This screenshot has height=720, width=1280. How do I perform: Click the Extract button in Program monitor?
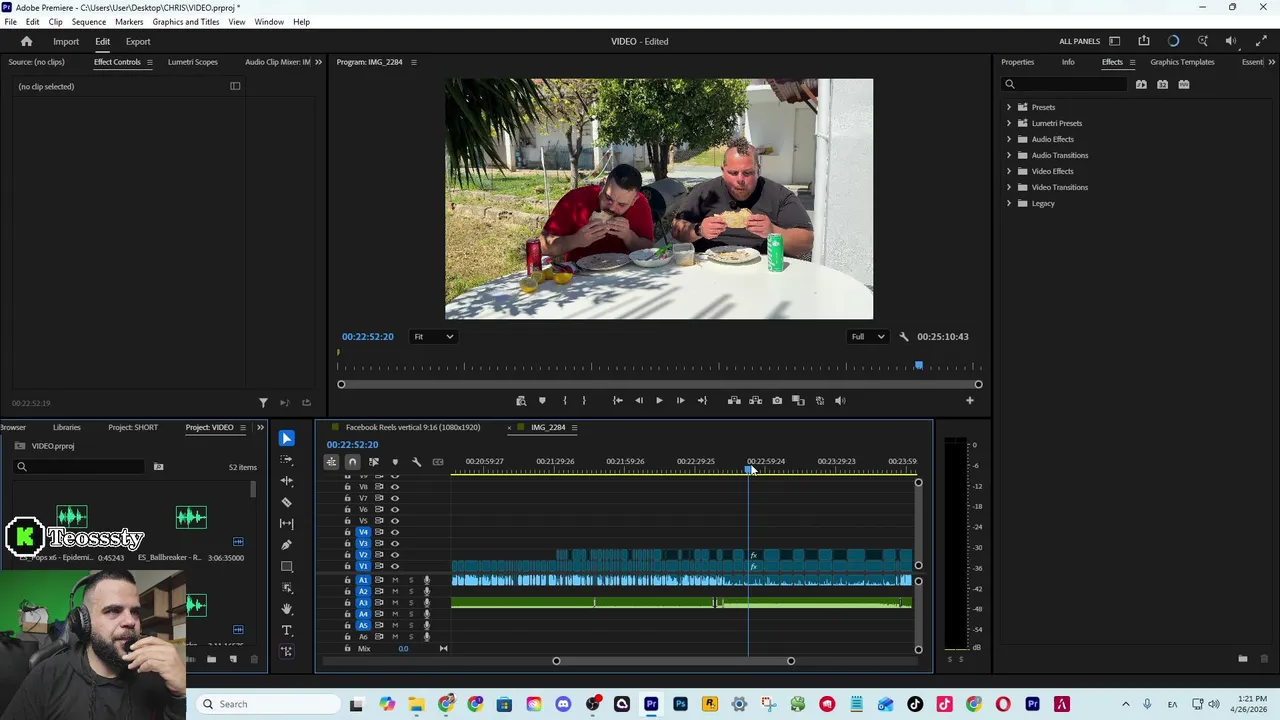click(755, 400)
